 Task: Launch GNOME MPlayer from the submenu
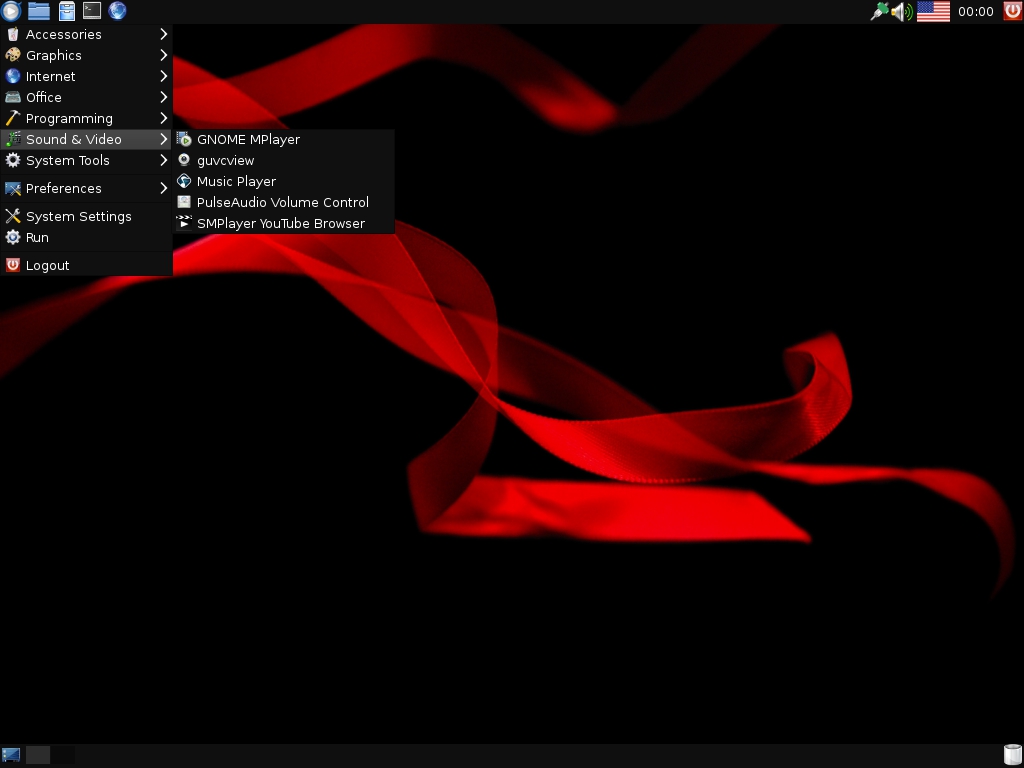click(x=248, y=139)
